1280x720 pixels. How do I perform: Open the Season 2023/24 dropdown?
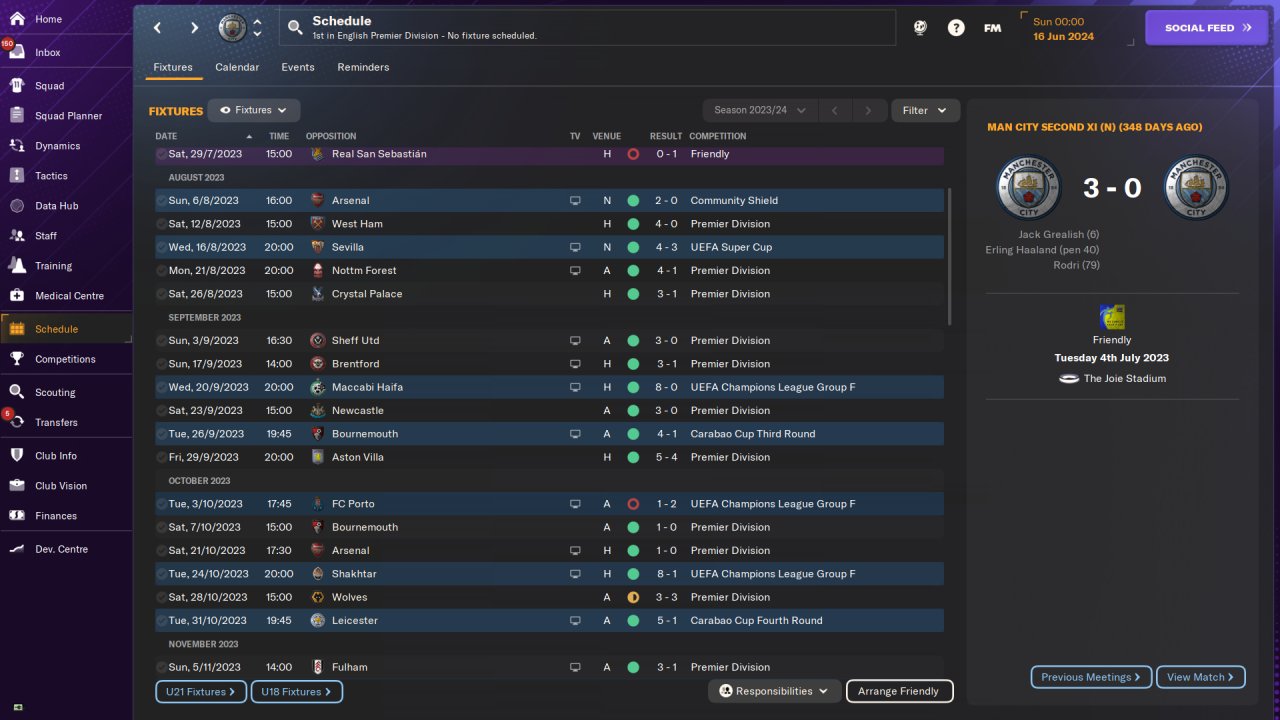click(x=760, y=110)
